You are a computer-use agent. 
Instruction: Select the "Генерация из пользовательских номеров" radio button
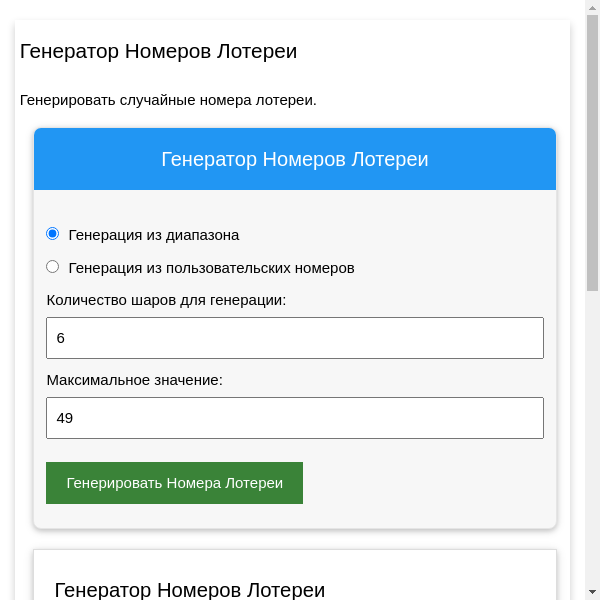[x=53, y=267]
